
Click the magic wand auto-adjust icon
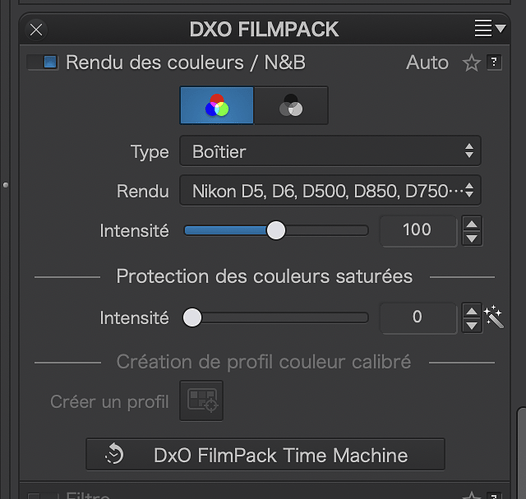click(x=493, y=317)
